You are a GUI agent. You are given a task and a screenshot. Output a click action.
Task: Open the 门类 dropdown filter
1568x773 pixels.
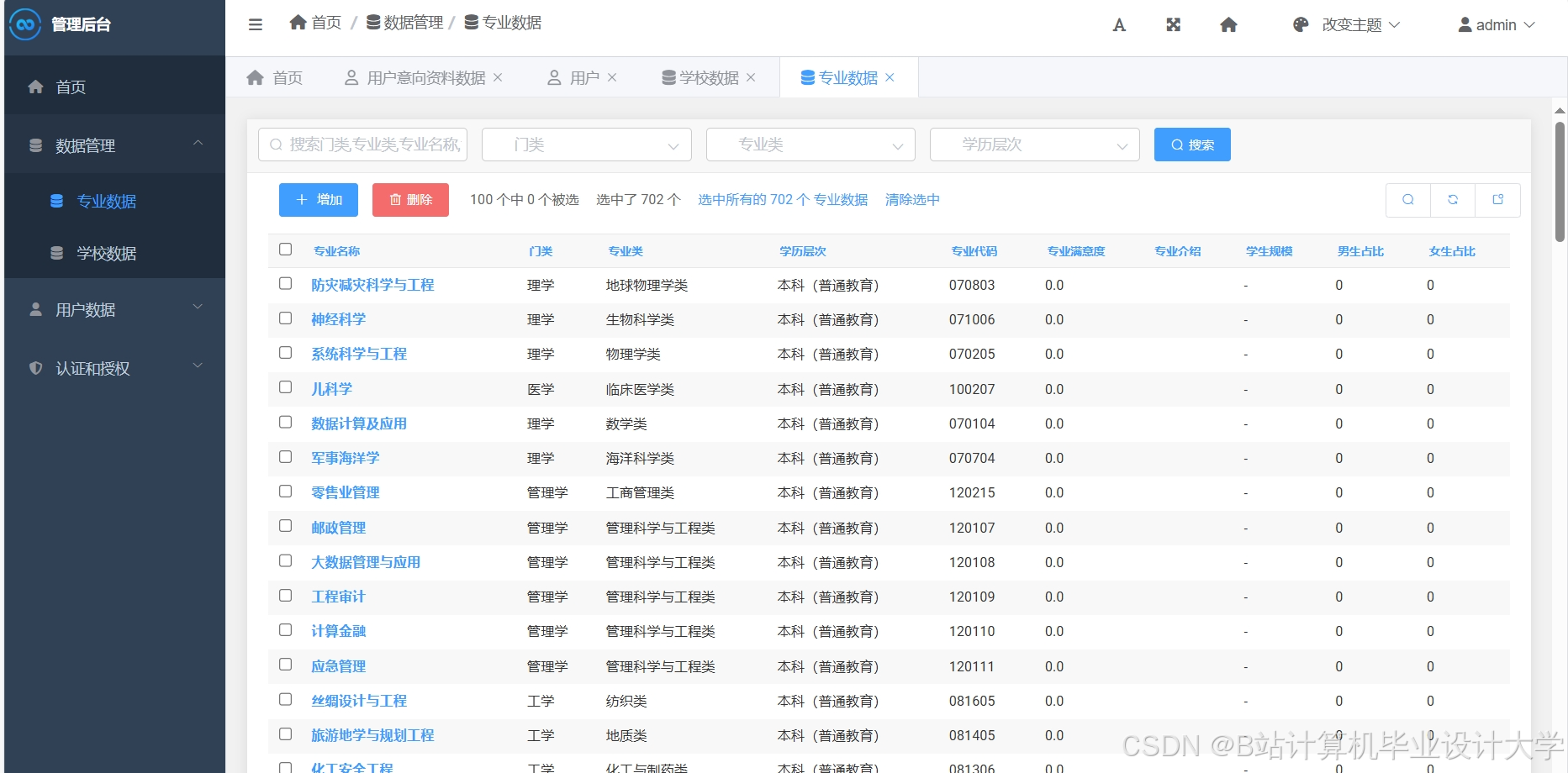[586, 144]
